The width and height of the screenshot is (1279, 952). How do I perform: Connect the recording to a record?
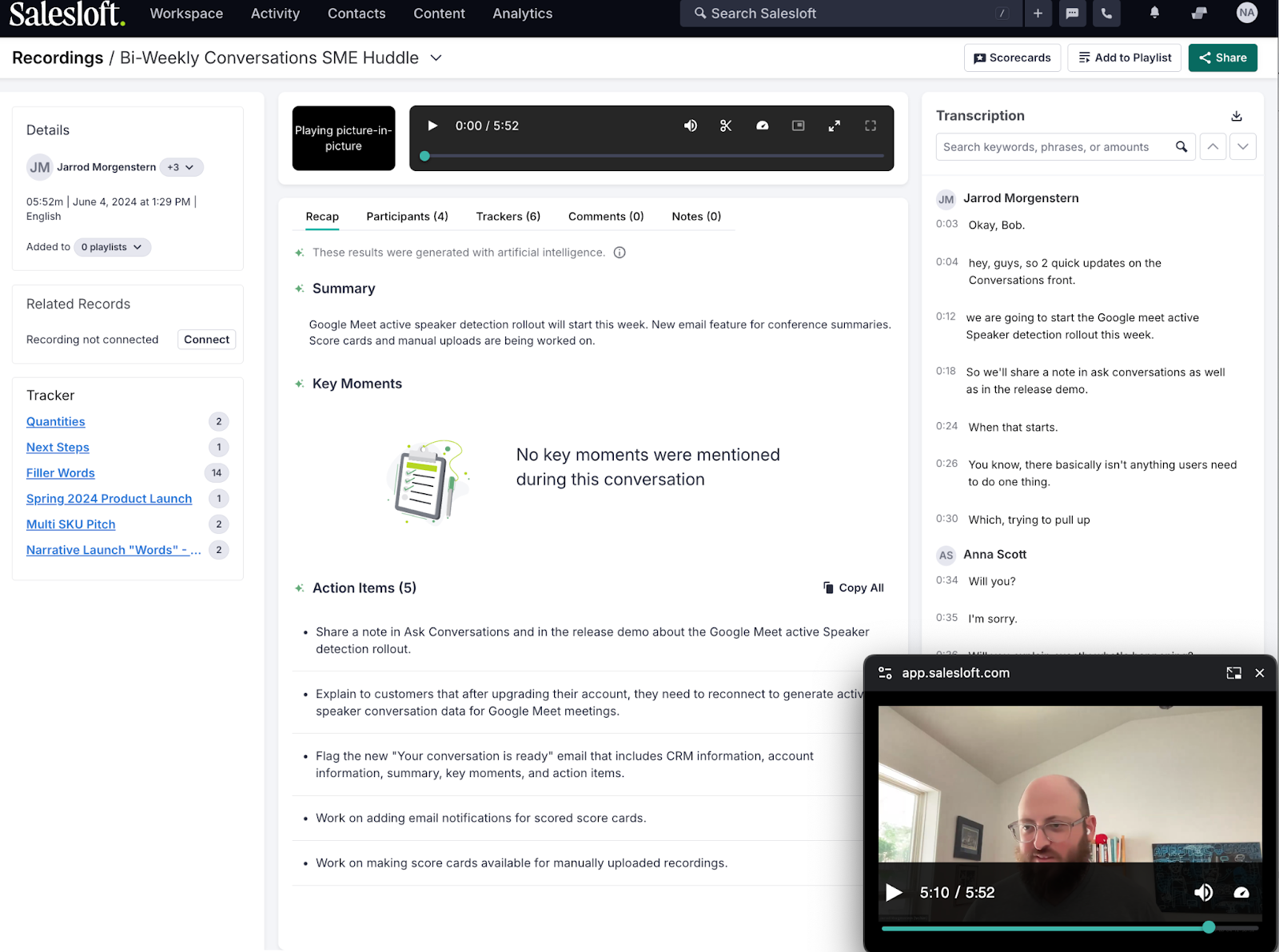coord(206,340)
